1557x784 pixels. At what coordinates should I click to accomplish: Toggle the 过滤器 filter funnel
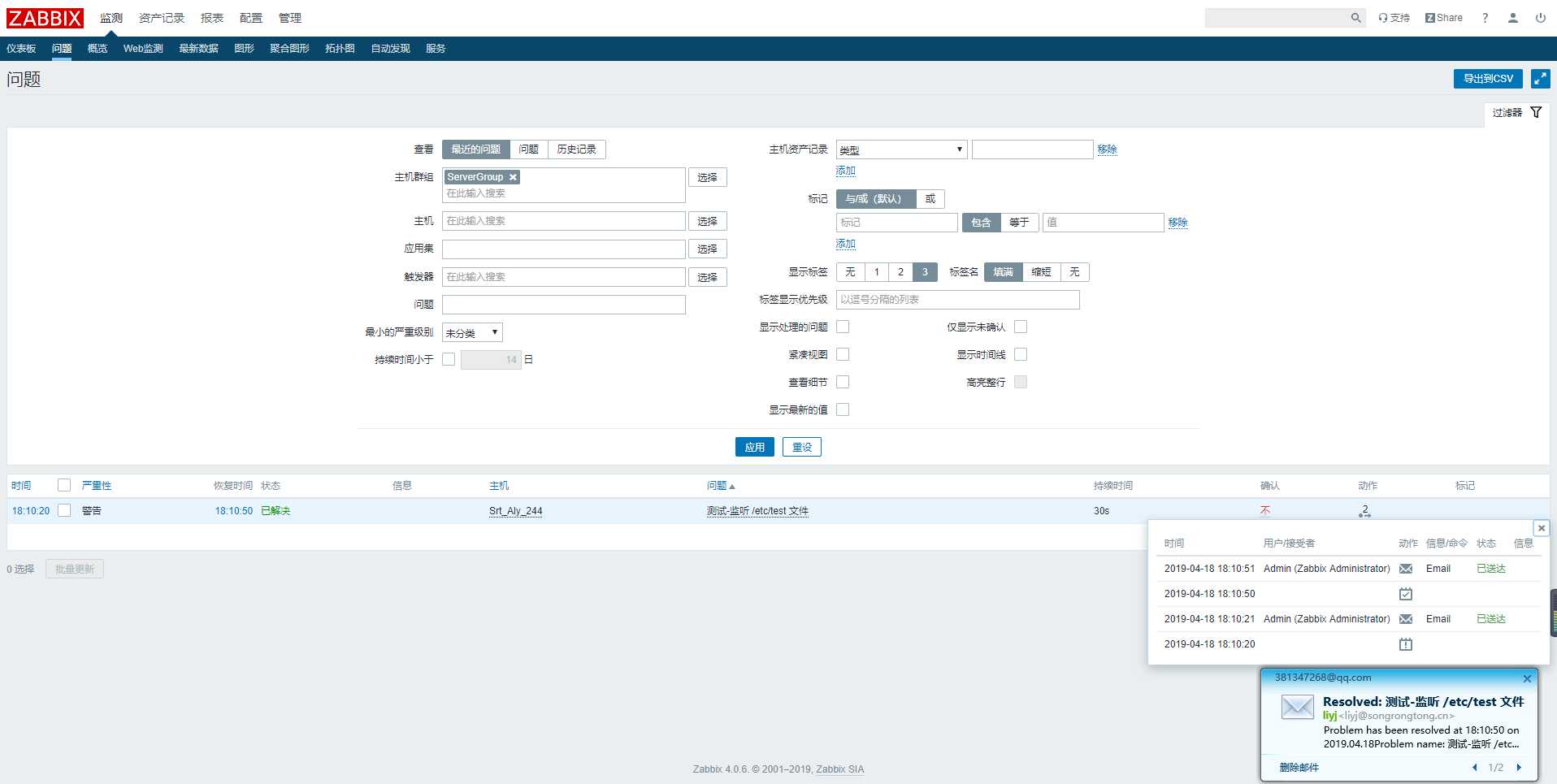pos(1536,112)
